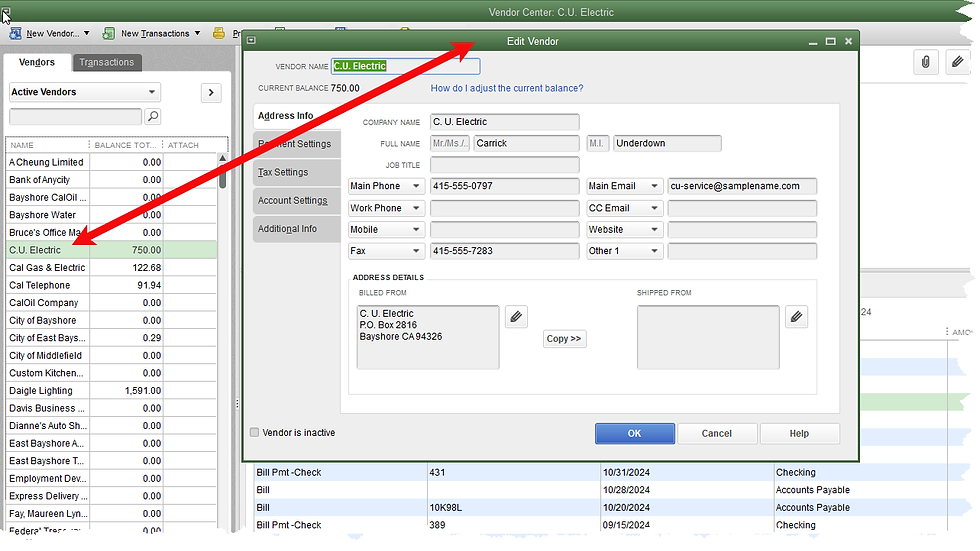
Task: Select Cal Gas & Electric vendor row
Action: (x=111, y=267)
